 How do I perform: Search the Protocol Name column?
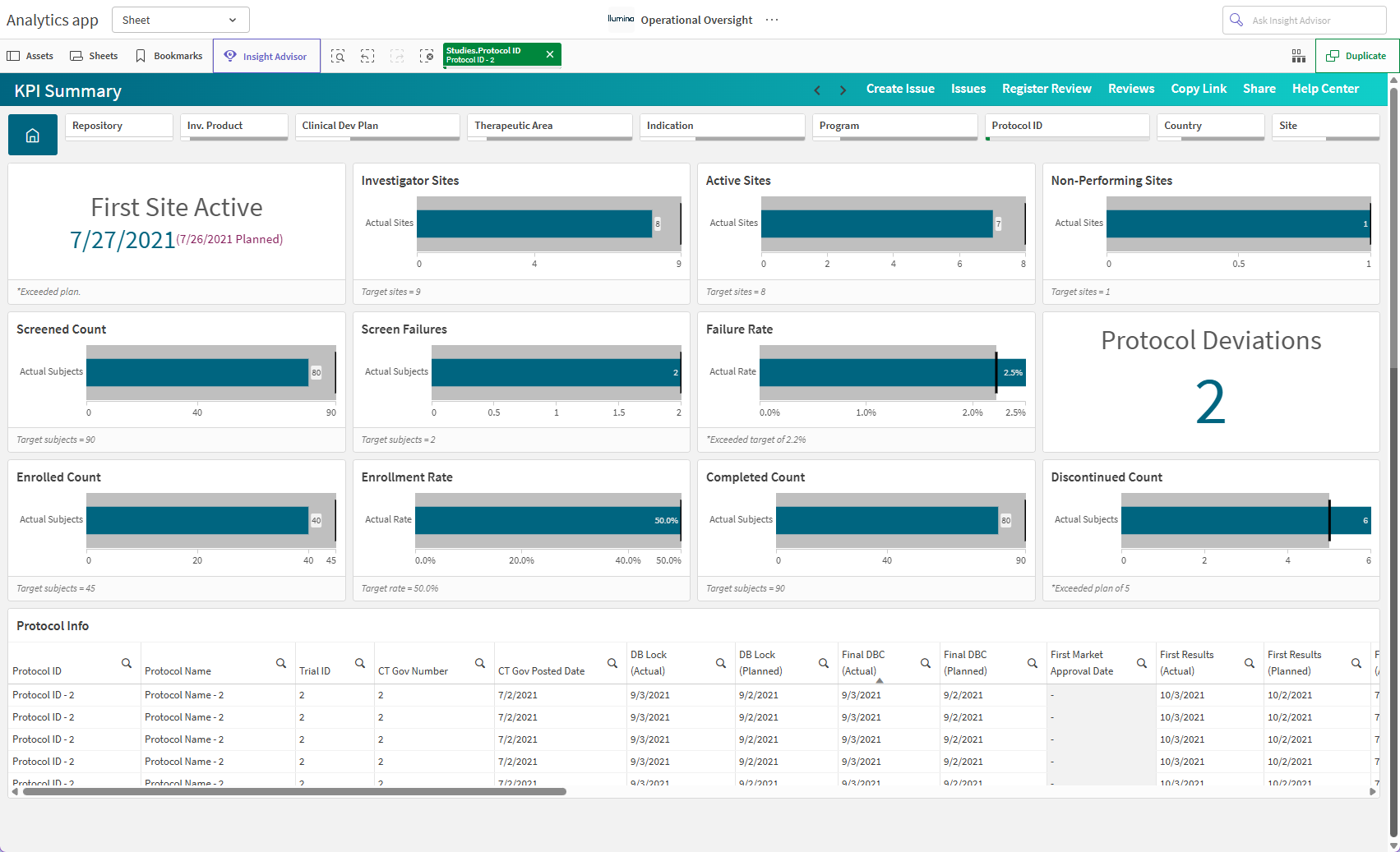(x=281, y=663)
